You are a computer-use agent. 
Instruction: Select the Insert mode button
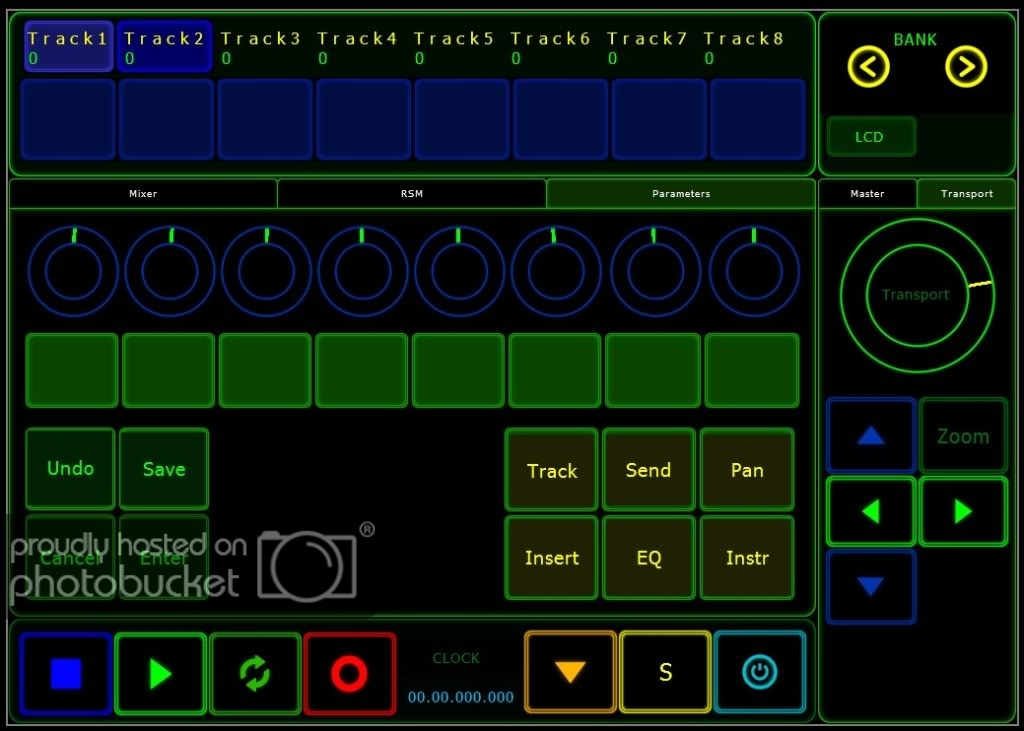(552, 558)
